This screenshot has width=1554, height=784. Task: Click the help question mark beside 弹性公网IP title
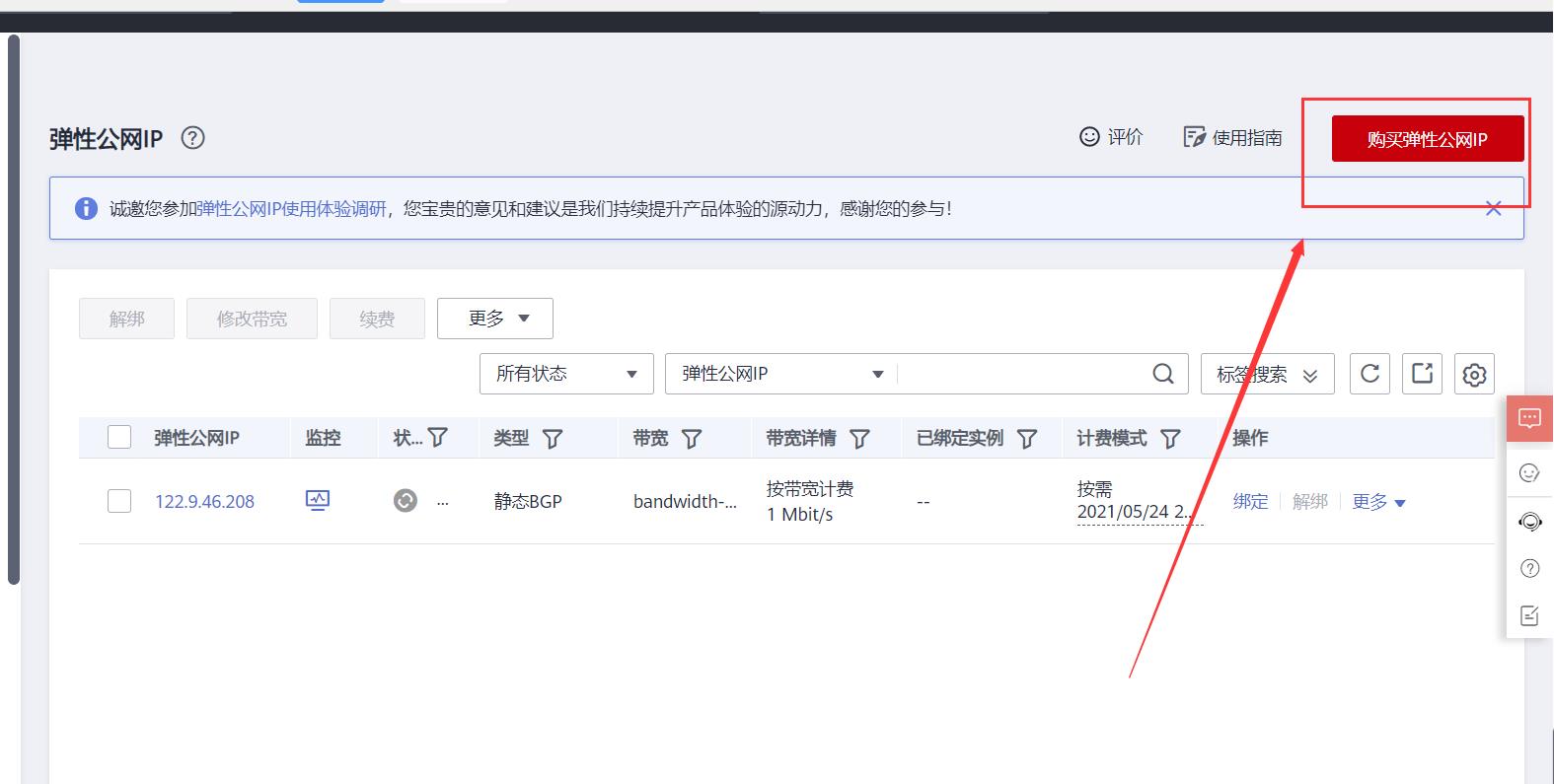pos(193,138)
